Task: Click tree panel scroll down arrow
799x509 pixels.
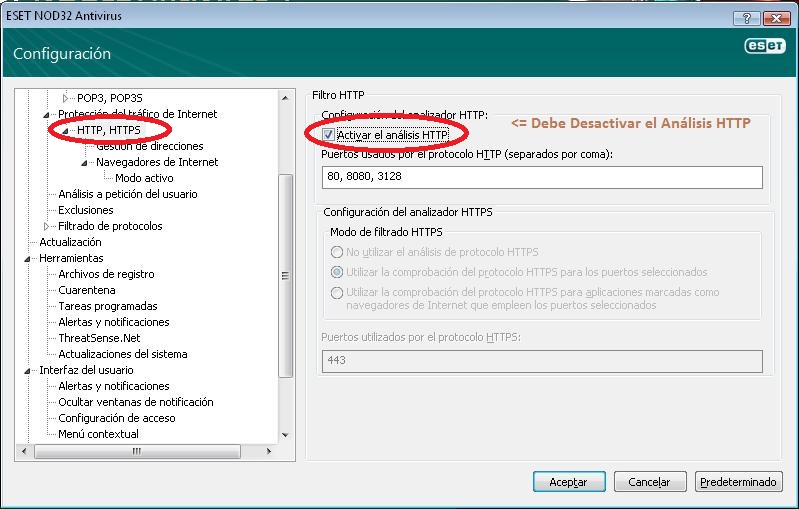Action: point(285,435)
